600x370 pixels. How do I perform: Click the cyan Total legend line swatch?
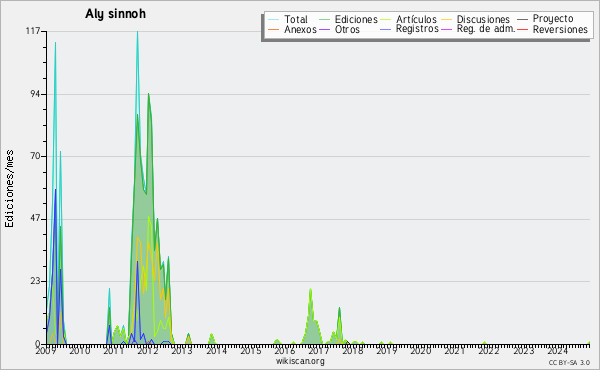pyautogui.click(x=274, y=20)
